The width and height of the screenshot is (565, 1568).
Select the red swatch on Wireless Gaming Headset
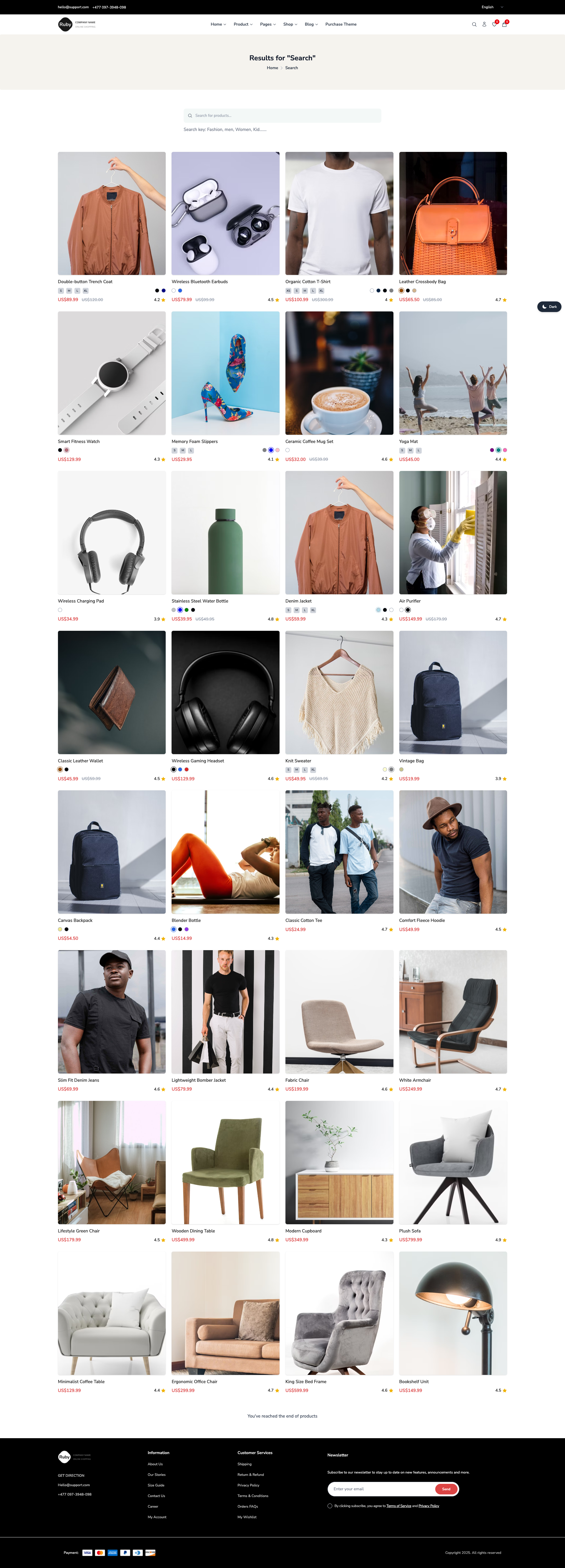(186, 769)
